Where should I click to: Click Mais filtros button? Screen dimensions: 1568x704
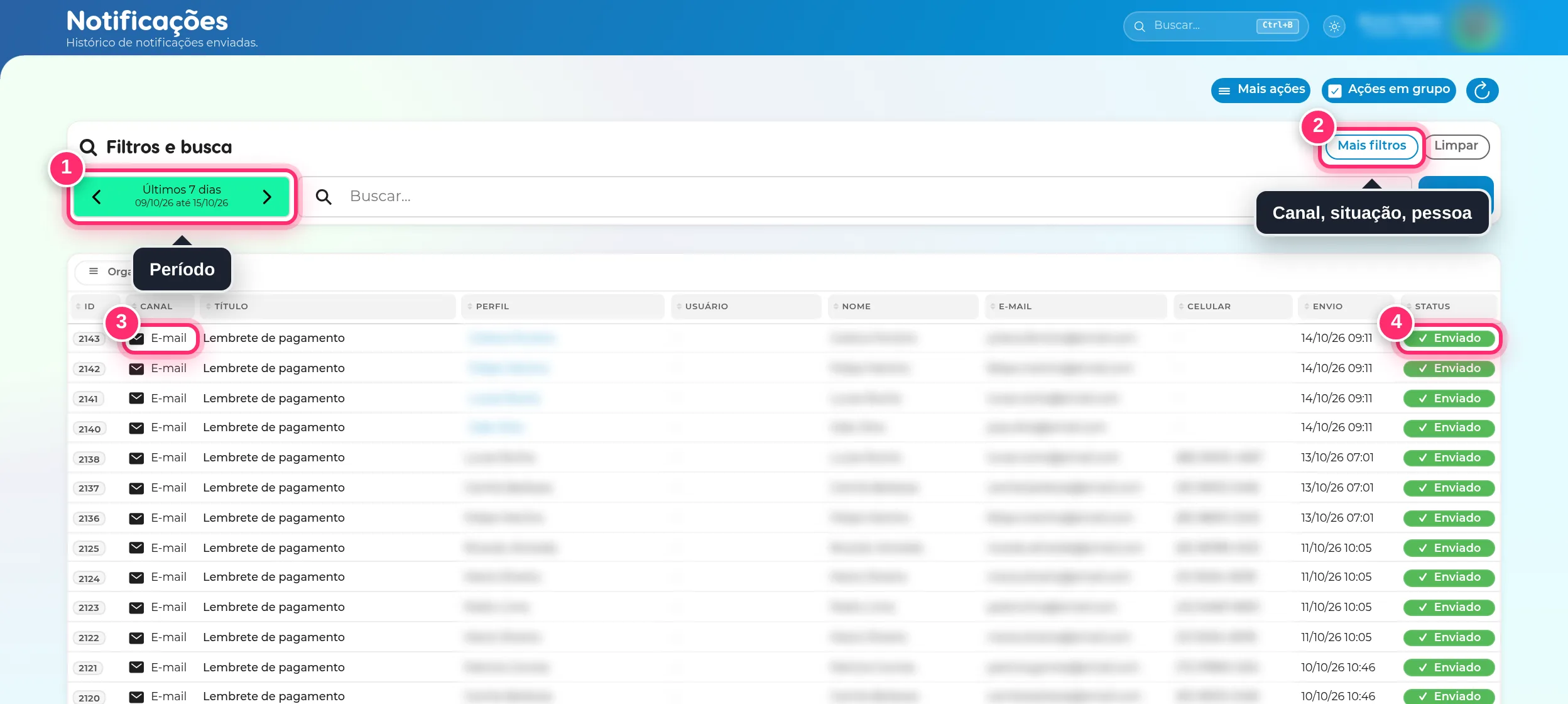pos(1372,146)
